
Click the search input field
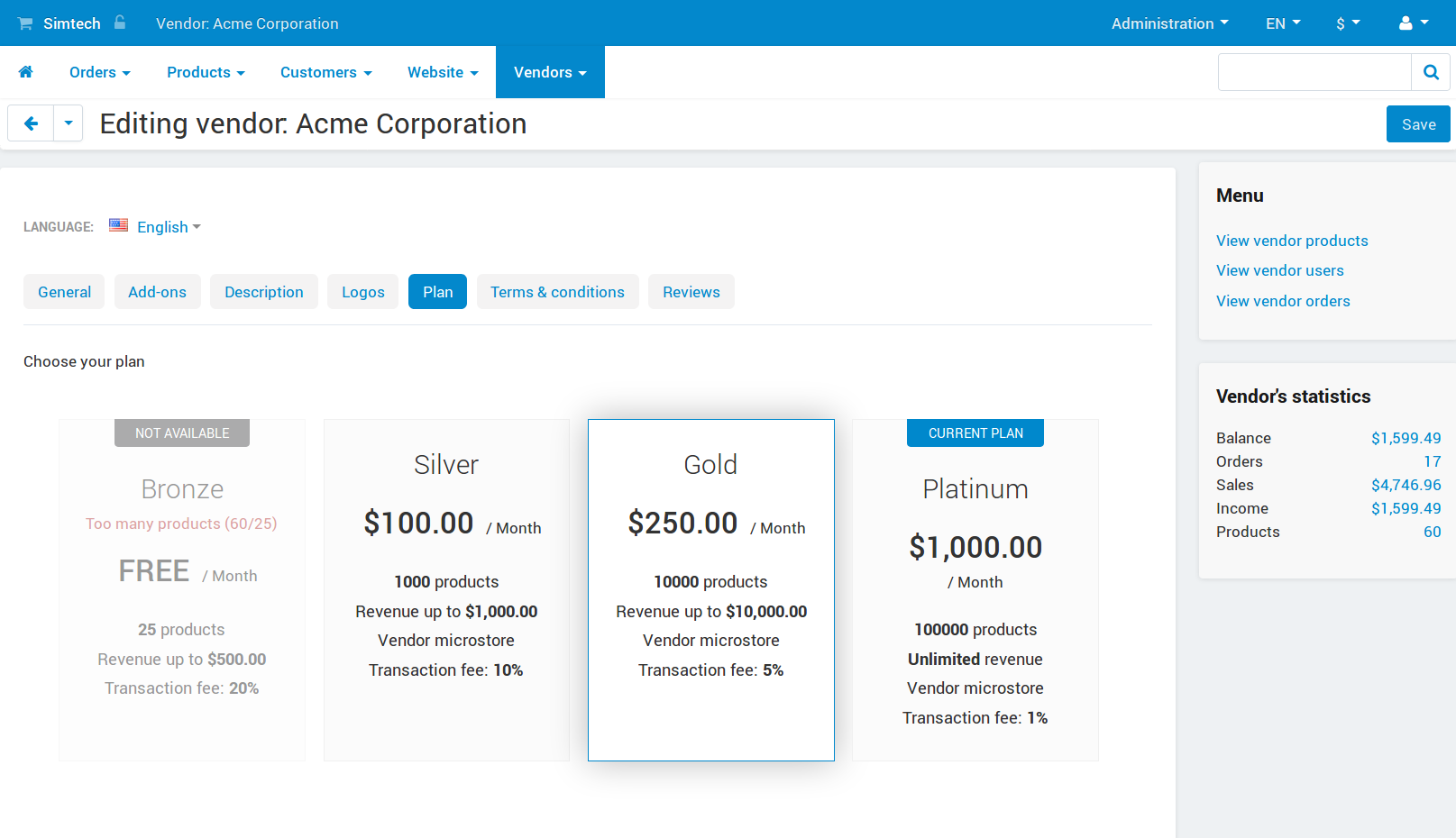click(x=1314, y=72)
